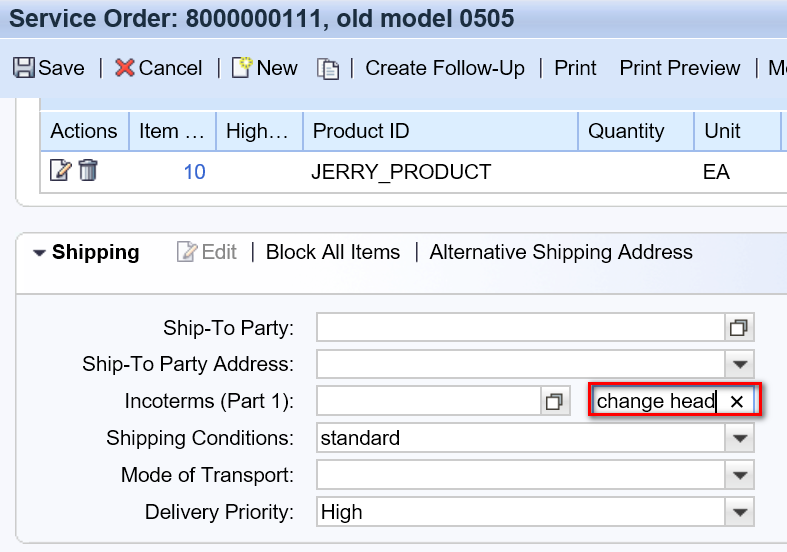Click the Ship-To Party input field
Viewport: 787px width, 552px height.
[x=521, y=328]
